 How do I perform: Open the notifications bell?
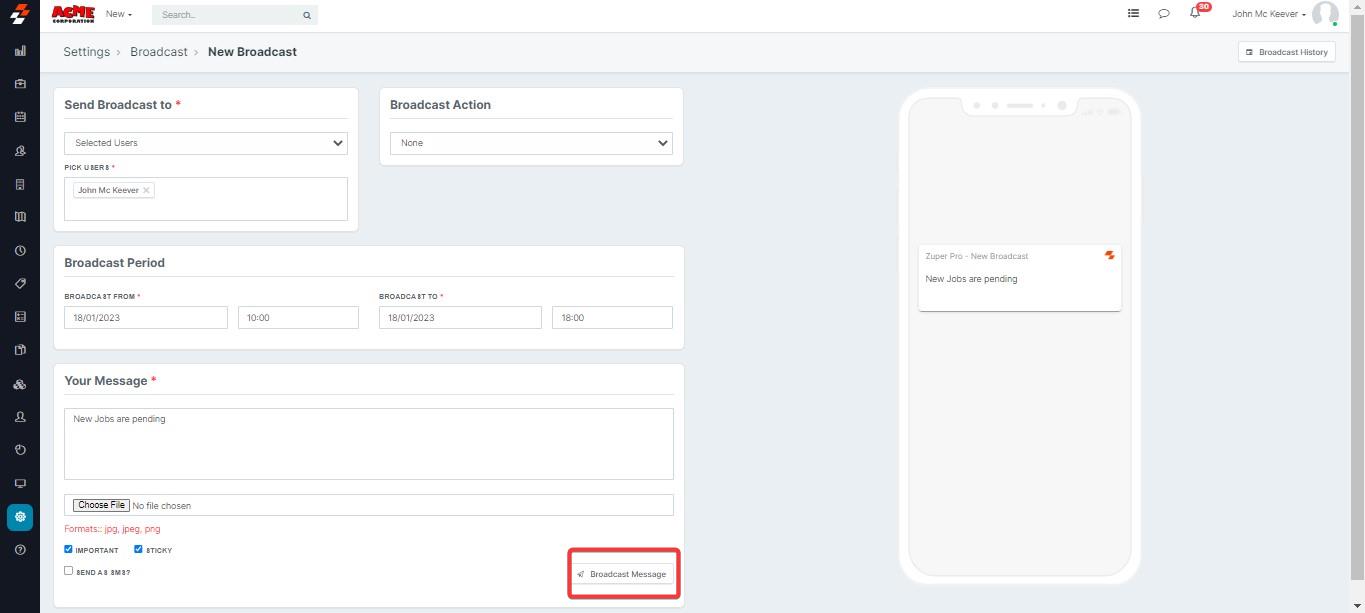(x=1194, y=13)
